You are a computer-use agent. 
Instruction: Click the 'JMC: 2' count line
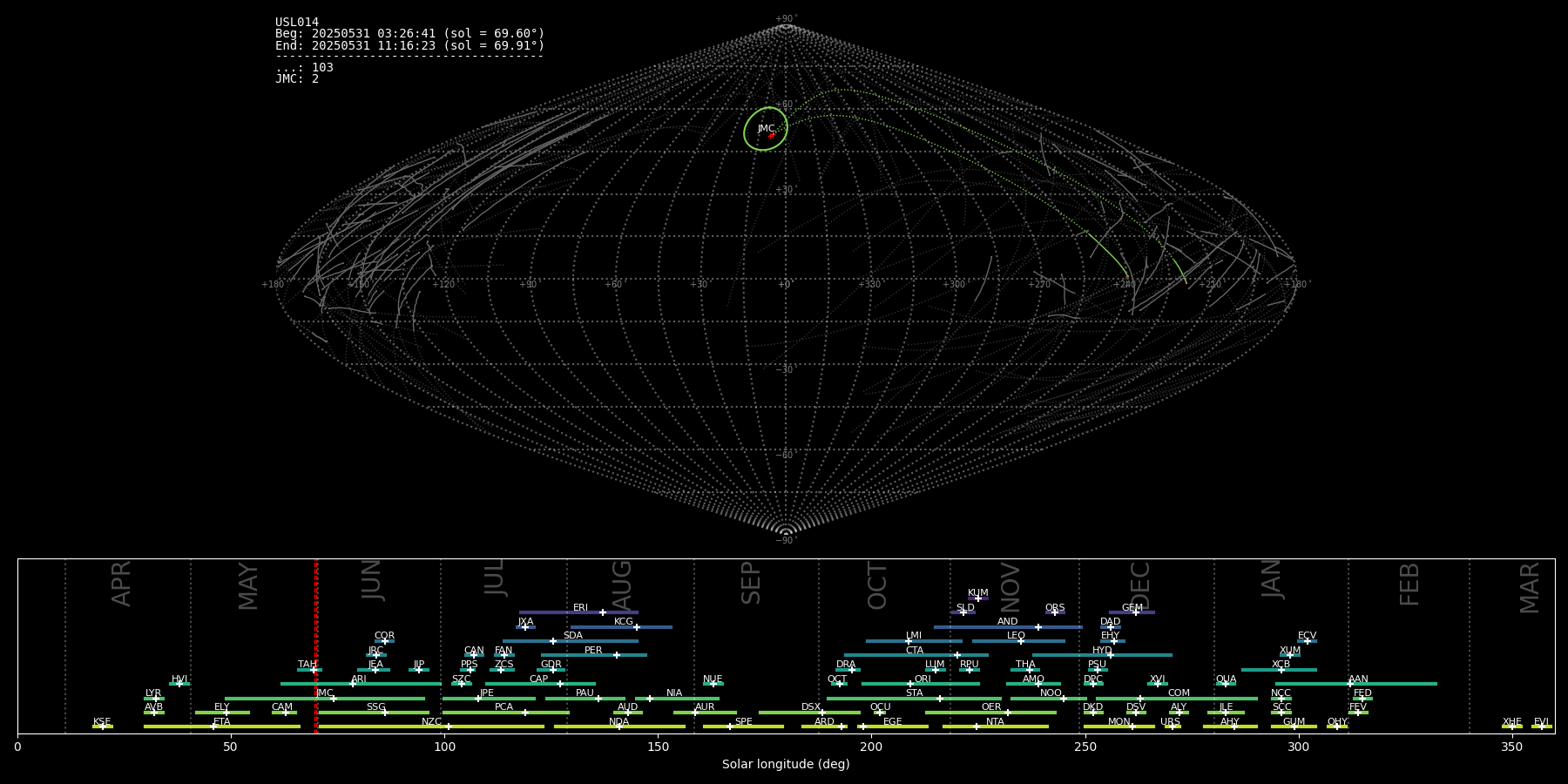tap(297, 79)
